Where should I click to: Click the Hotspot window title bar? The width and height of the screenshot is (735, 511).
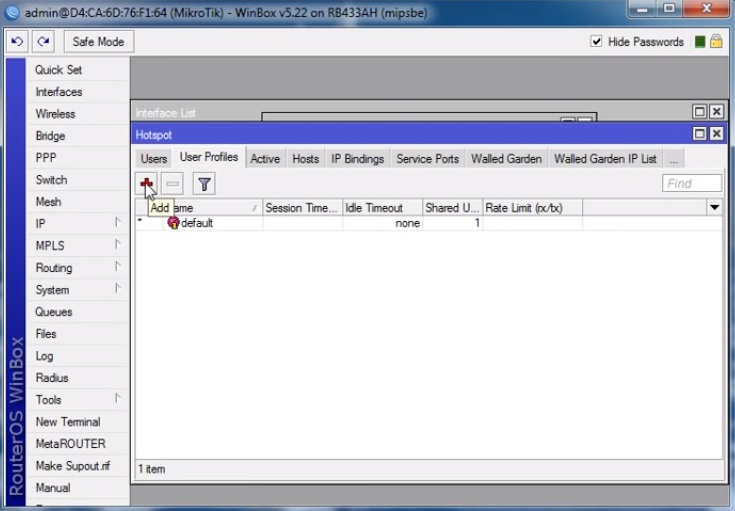(x=410, y=135)
